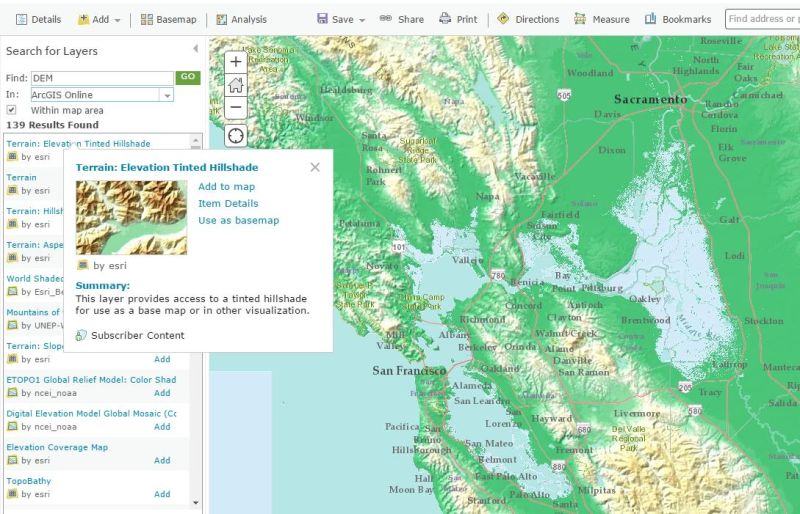Click Item Details link
The width and height of the screenshot is (800, 514).
[228, 204]
